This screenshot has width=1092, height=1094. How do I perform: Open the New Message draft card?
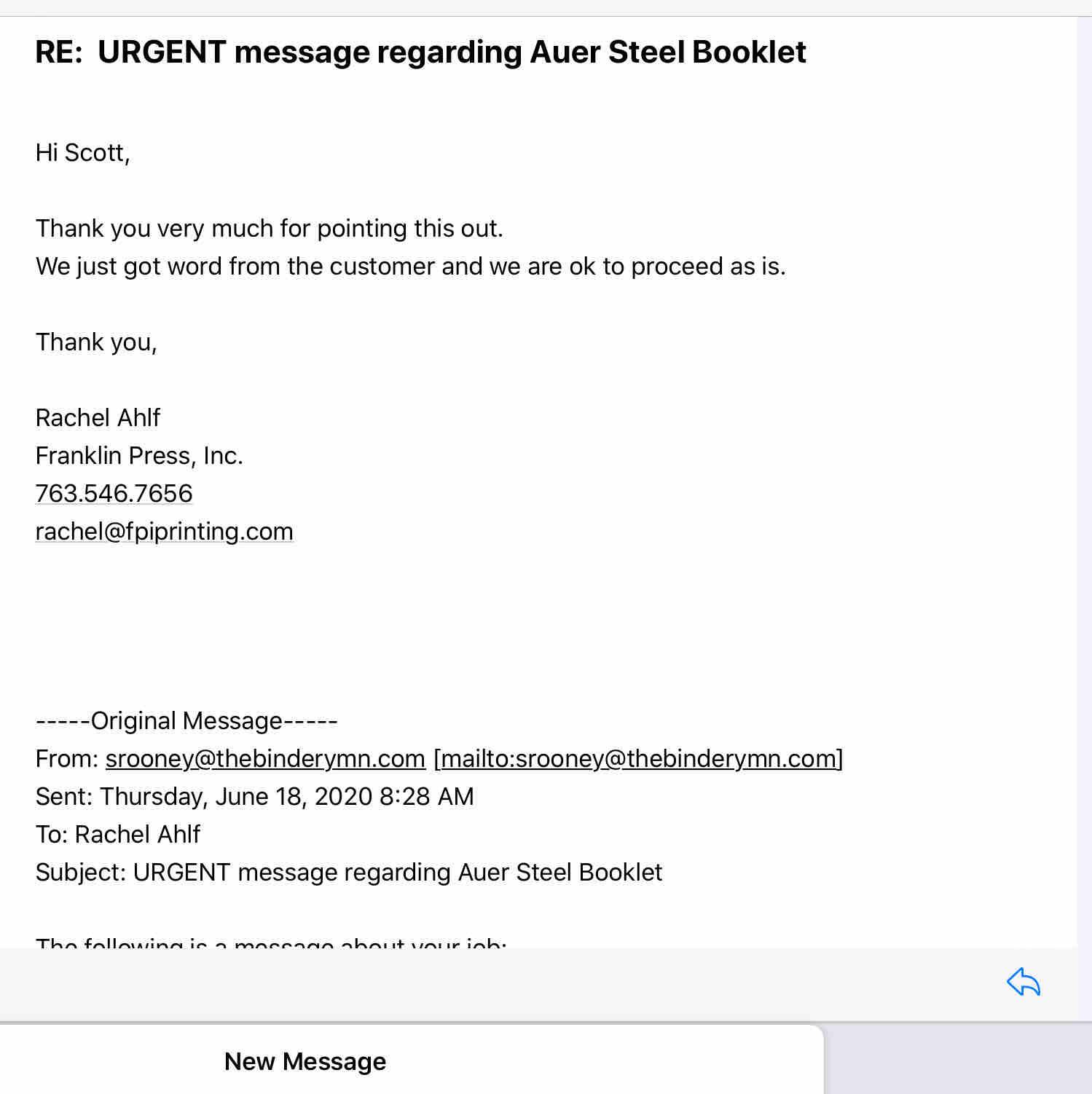[305, 1061]
